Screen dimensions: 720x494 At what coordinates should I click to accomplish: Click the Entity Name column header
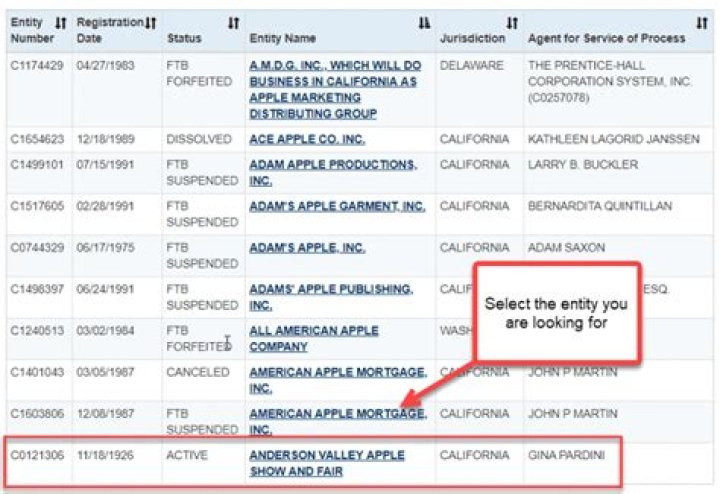(282, 38)
